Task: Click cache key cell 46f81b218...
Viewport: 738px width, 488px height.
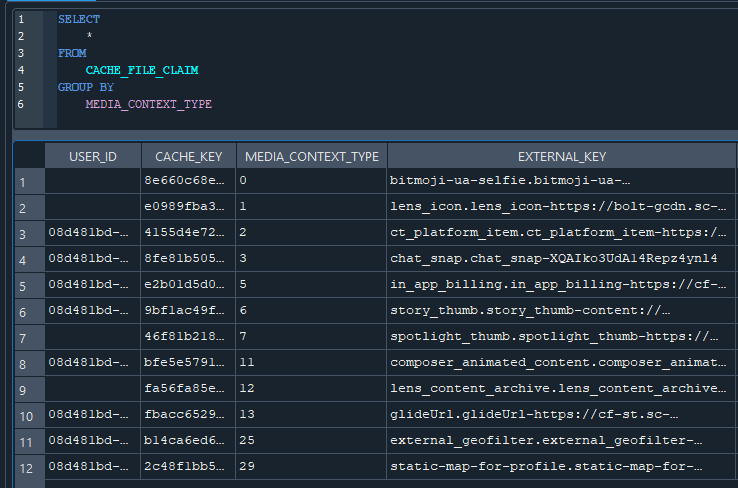Action: tap(188, 336)
